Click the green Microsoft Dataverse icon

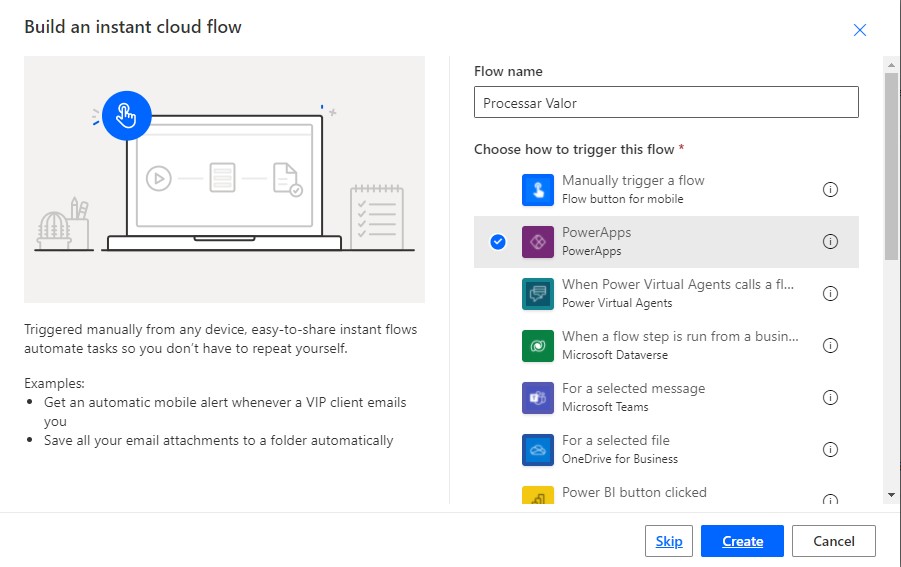(x=538, y=346)
